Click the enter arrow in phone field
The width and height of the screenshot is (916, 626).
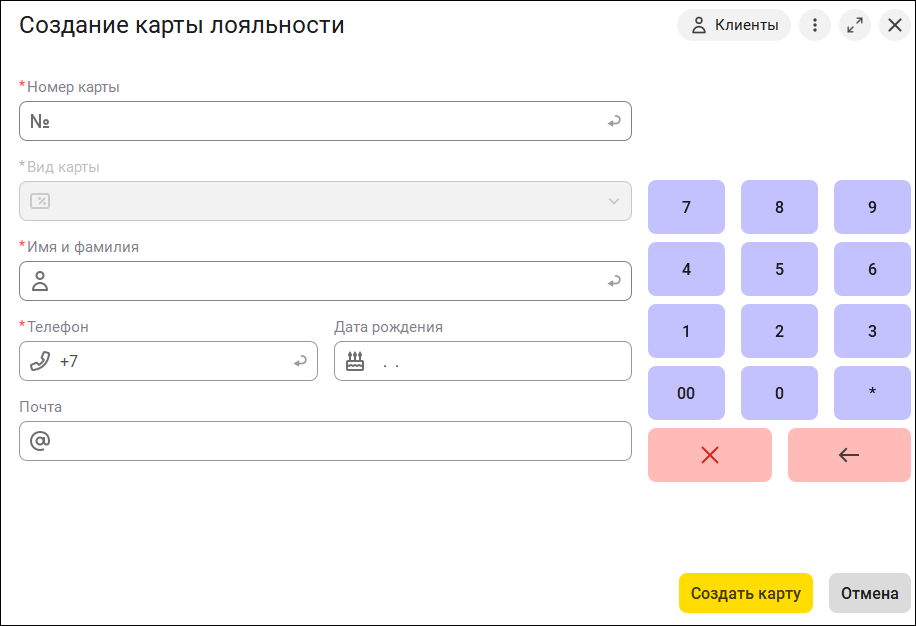(300, 362)
